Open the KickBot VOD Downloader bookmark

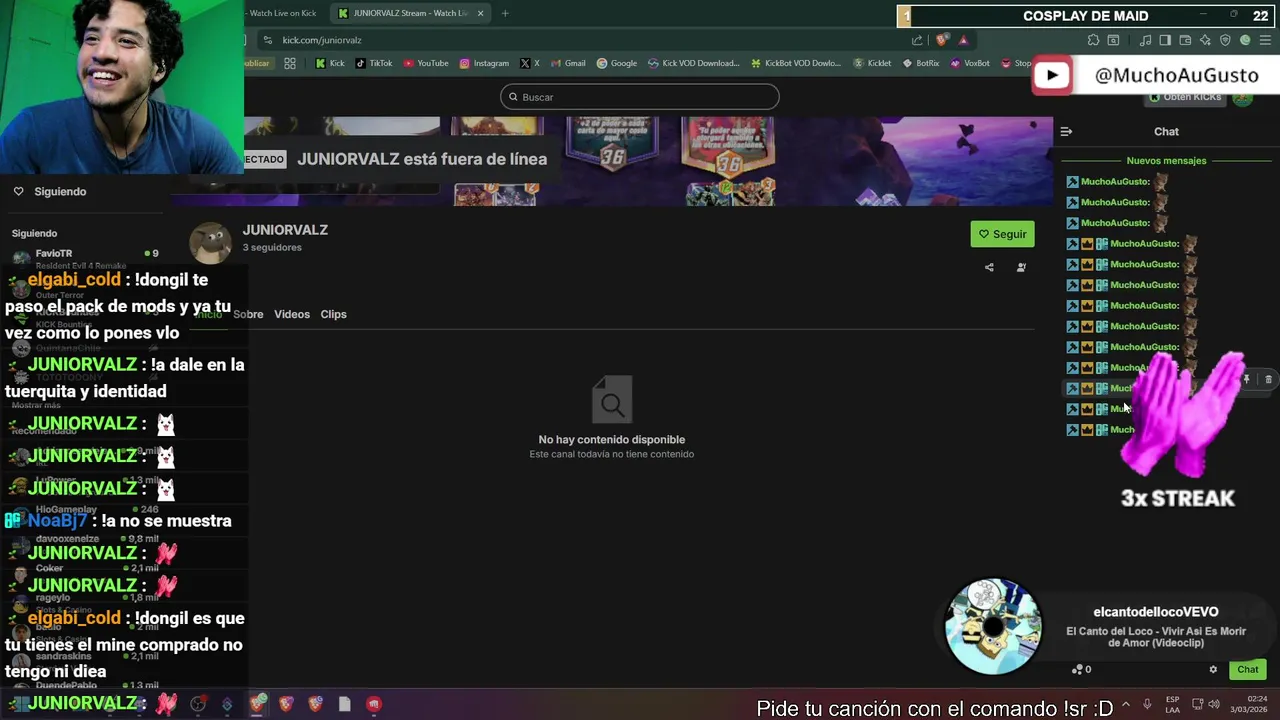tap(796, 63)
